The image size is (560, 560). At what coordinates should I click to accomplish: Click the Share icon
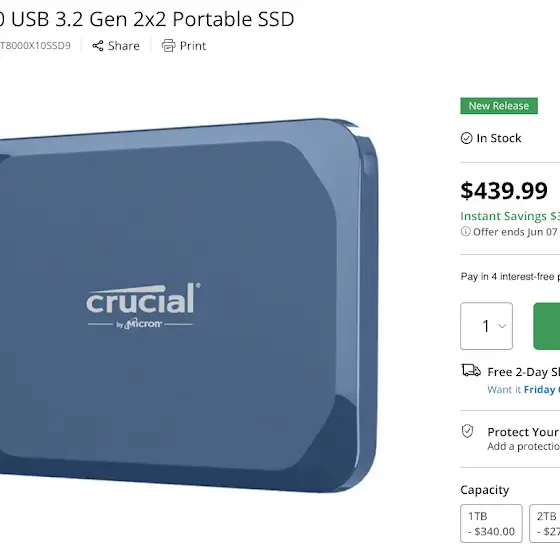[x=98, y=46]
